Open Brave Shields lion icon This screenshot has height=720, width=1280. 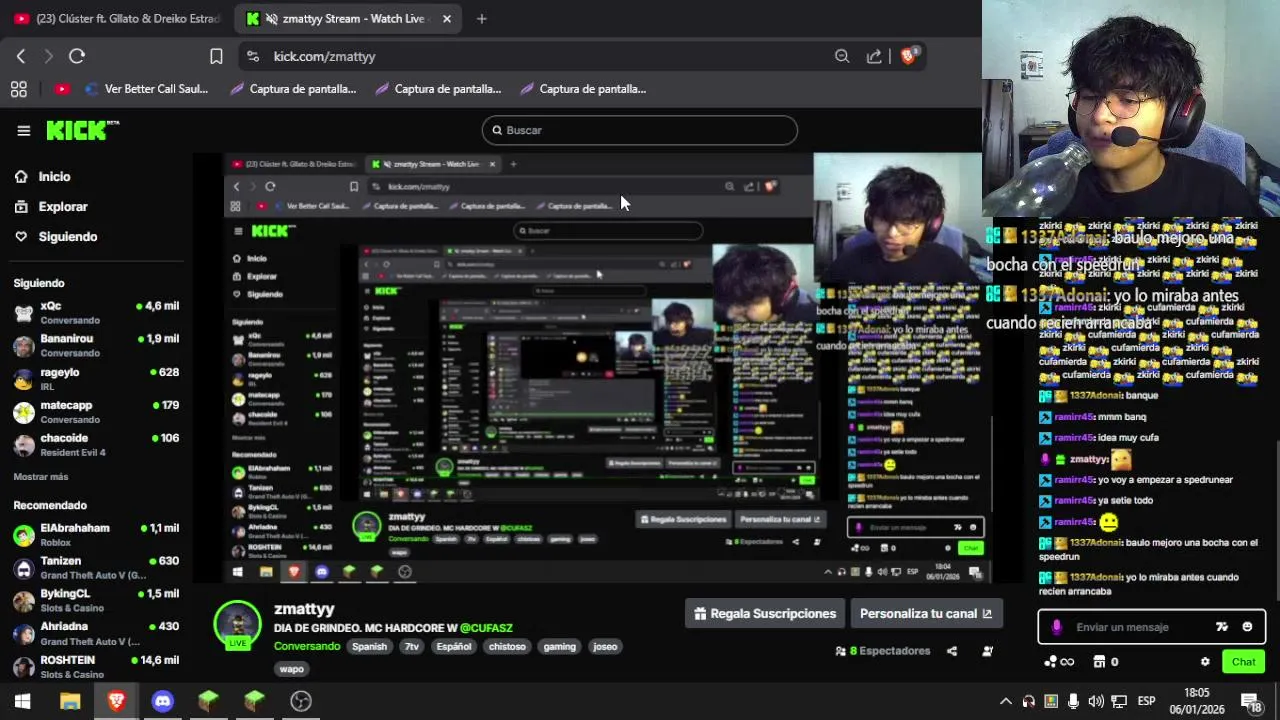909,56
